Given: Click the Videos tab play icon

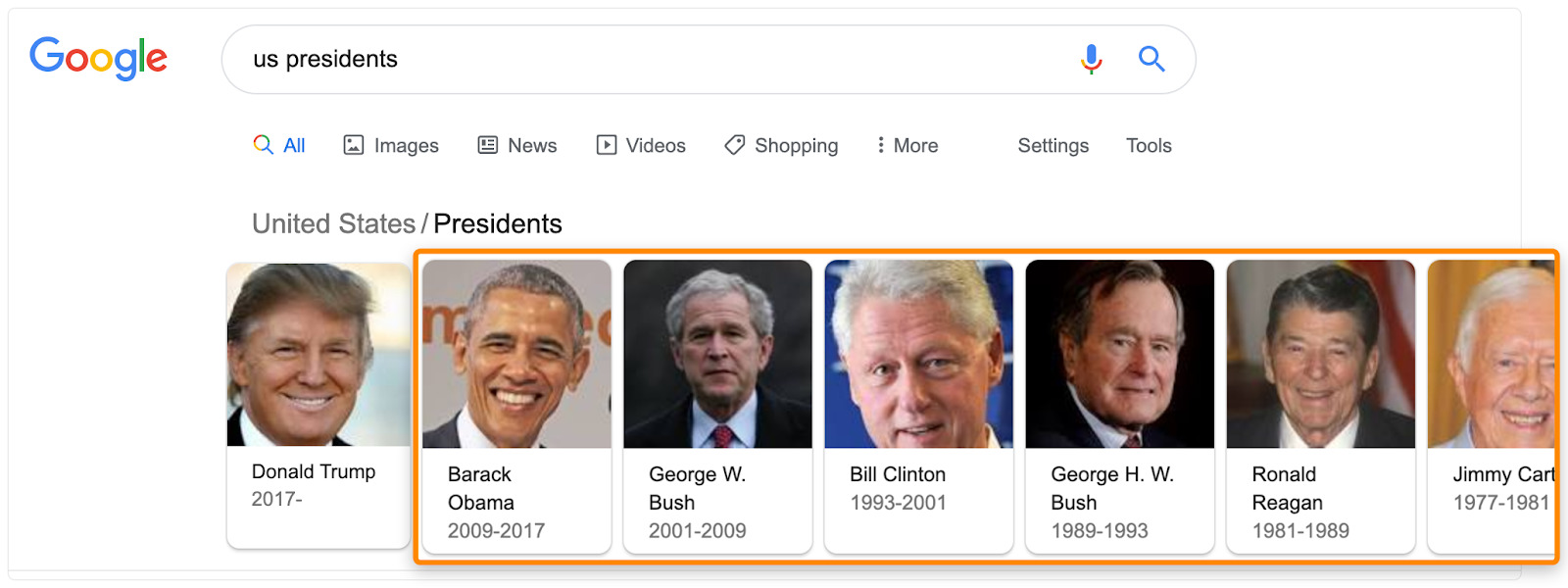Looking at the screenshot, I should (606, 144).
